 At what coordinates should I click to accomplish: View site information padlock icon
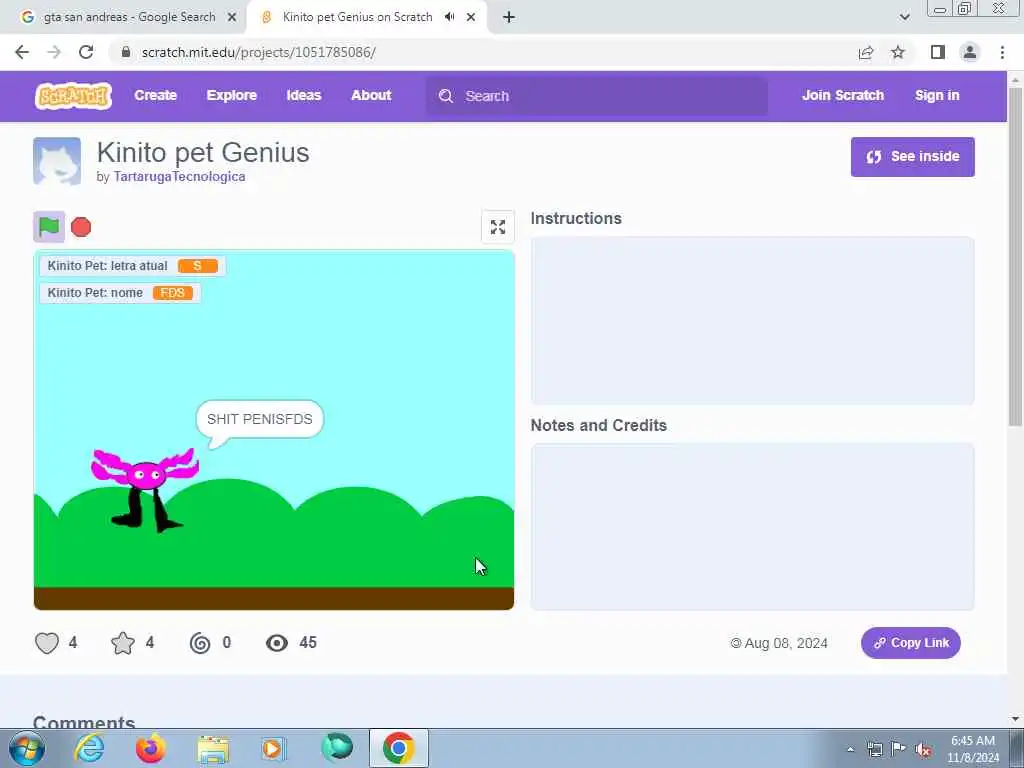pyautogui.click(x=125, y=52)
